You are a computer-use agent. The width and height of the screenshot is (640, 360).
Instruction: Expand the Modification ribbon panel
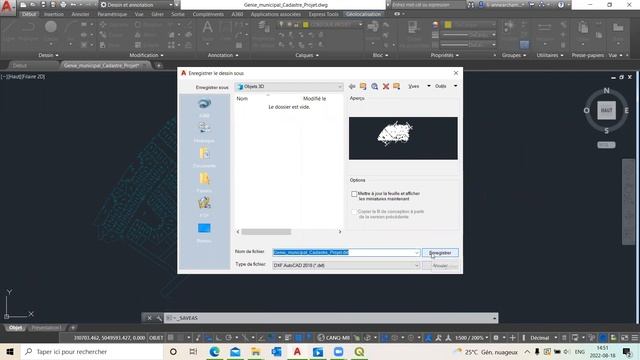(x=146, y=55)
